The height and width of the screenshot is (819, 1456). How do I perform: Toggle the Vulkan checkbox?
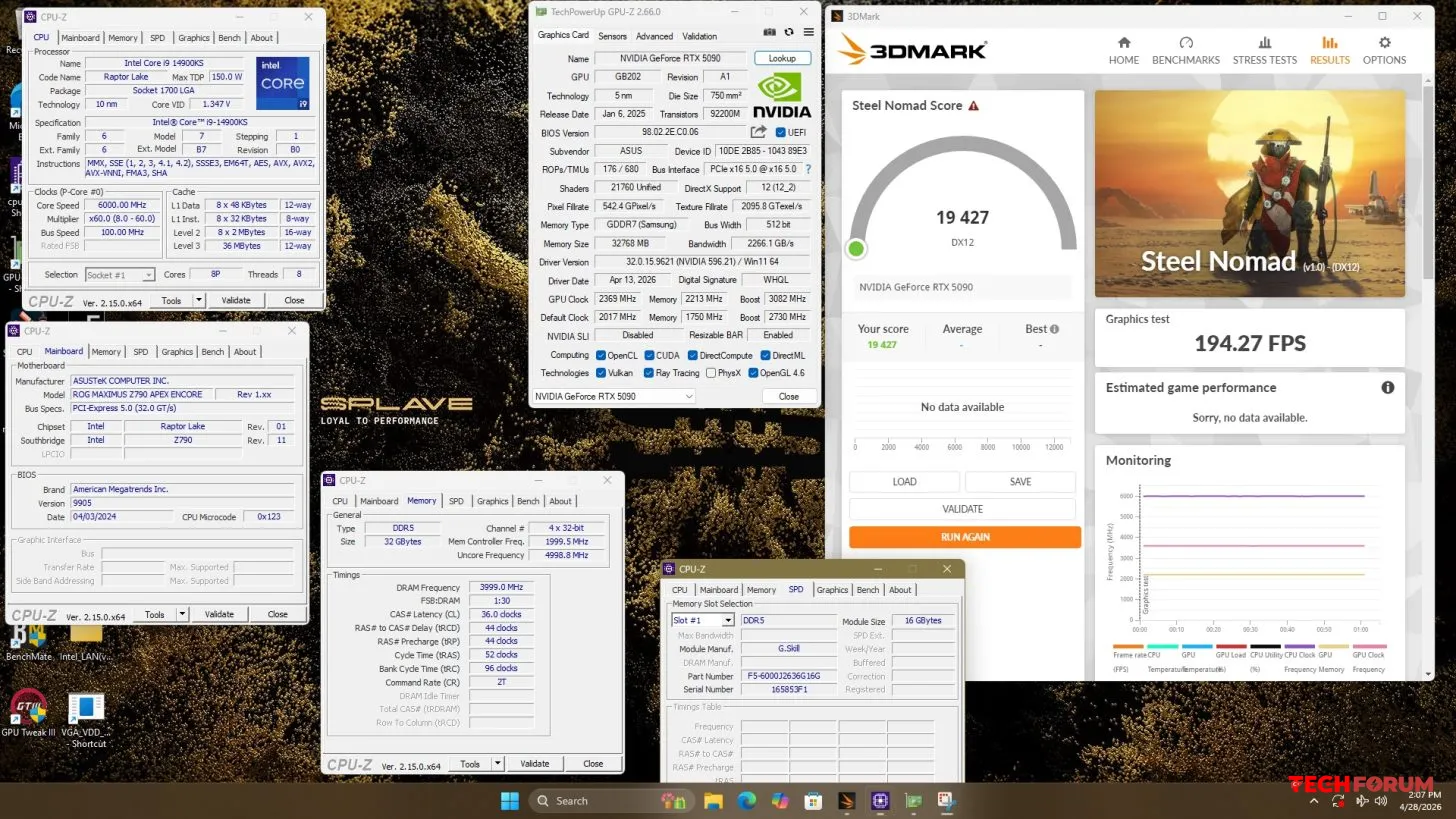[601, 373]
